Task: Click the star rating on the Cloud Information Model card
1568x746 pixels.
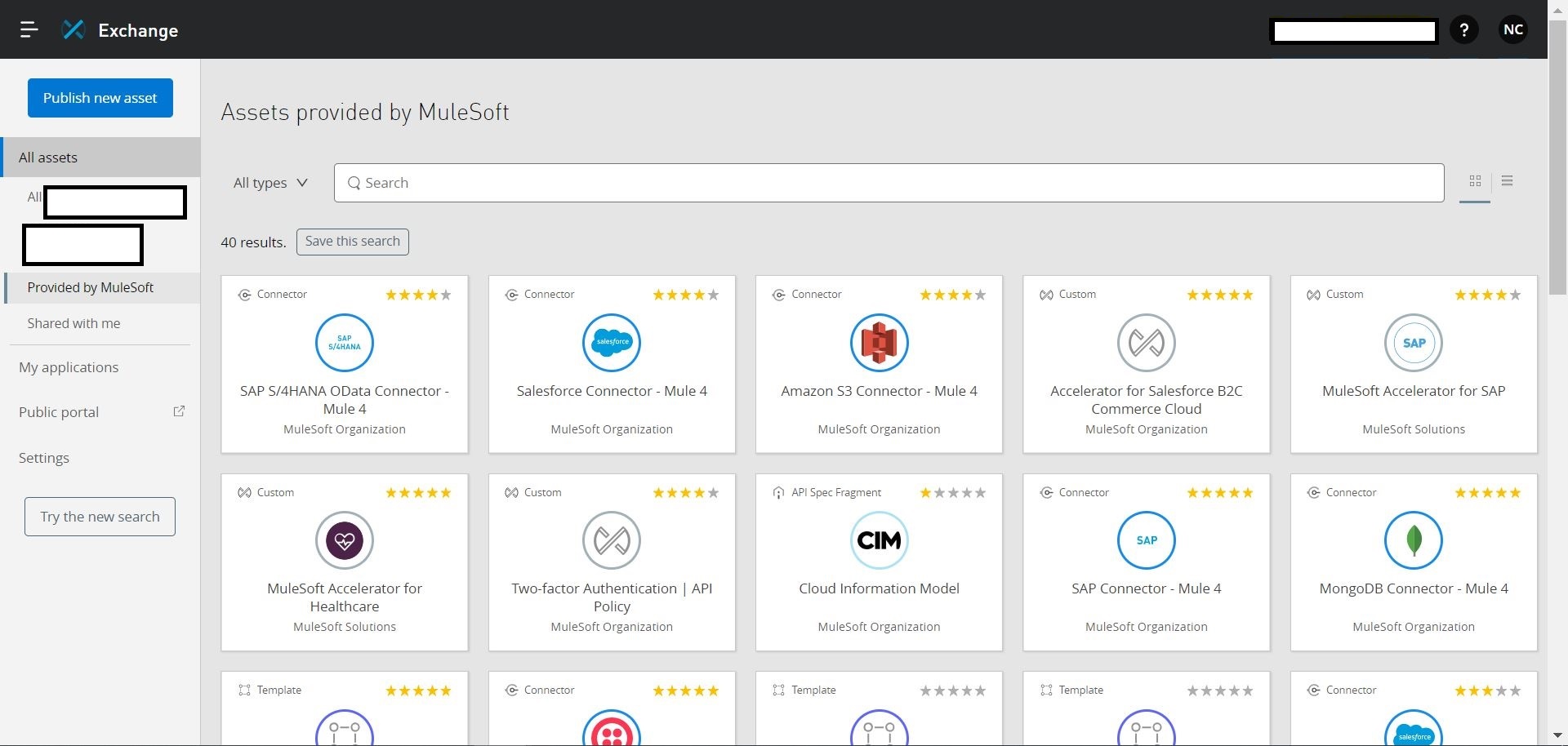Action: click(x=953, y=493)
